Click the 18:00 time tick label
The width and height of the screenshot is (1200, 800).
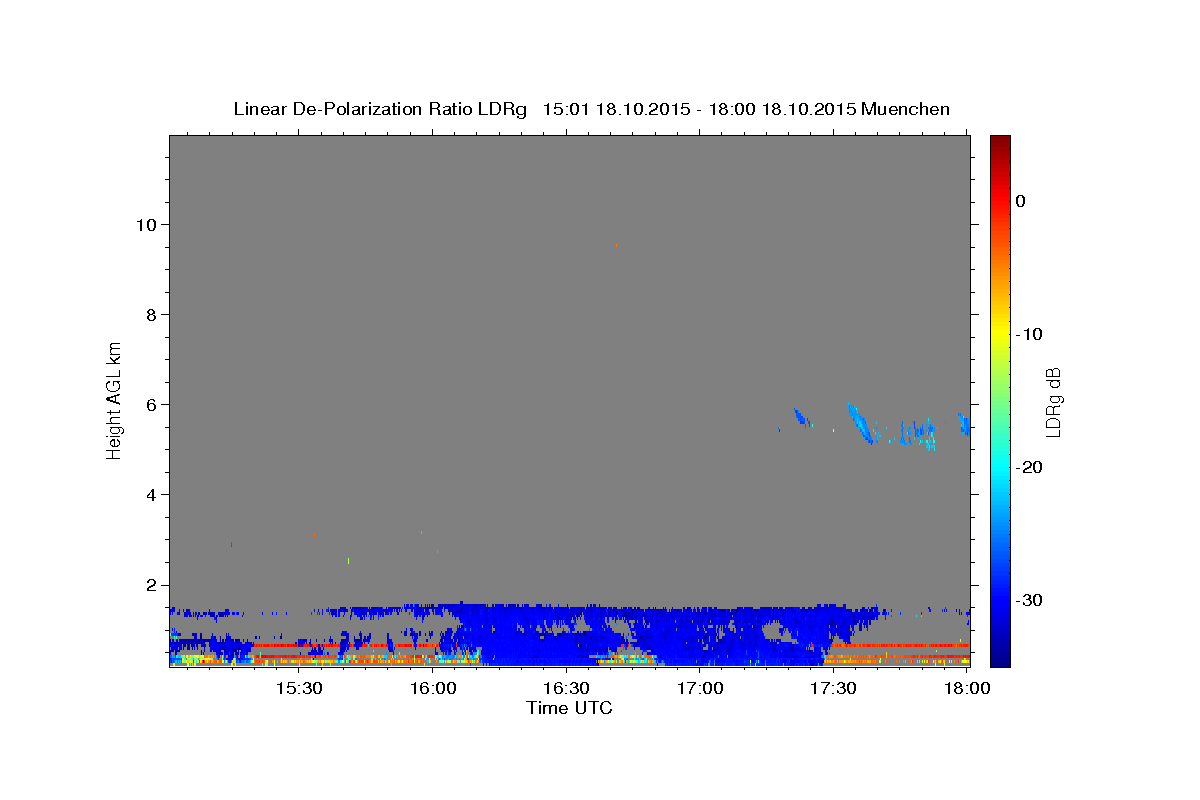click(967, 689)
